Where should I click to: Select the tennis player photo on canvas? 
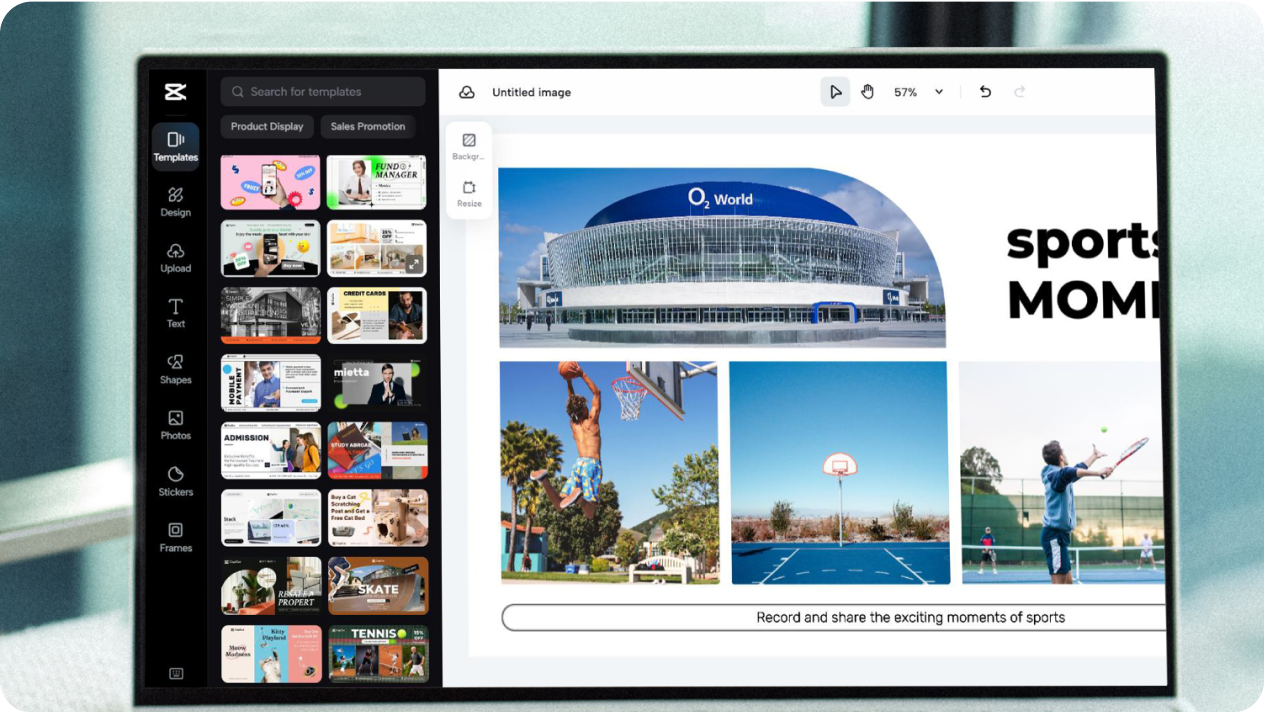click(1061, 472)
